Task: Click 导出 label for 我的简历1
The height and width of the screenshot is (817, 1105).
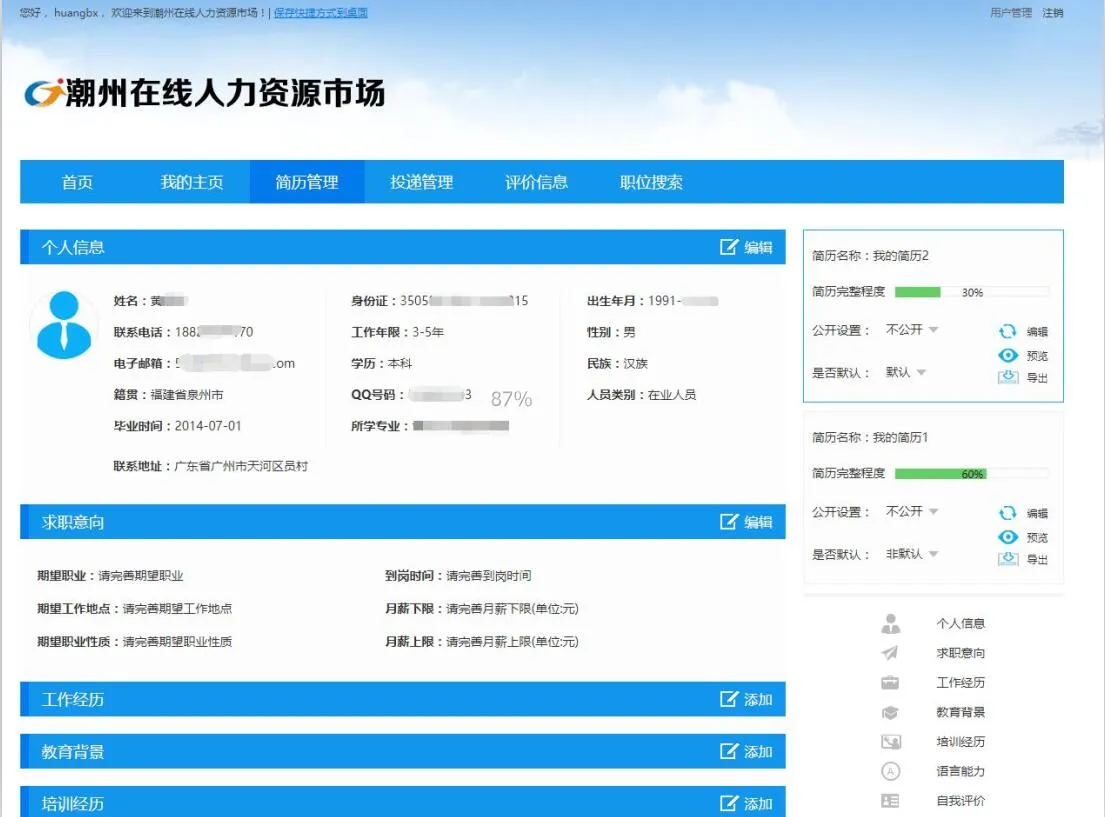Action: [x=1037, y=560]
